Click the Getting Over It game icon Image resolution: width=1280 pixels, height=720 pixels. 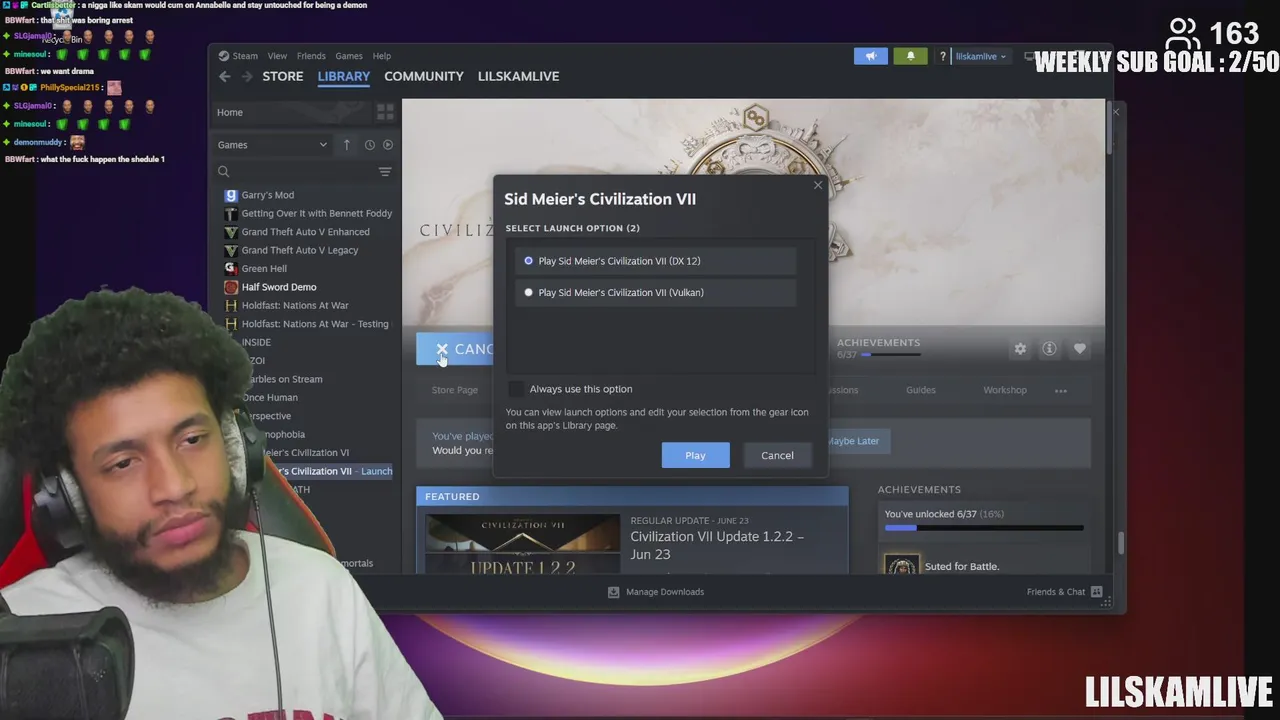point(231,213)
